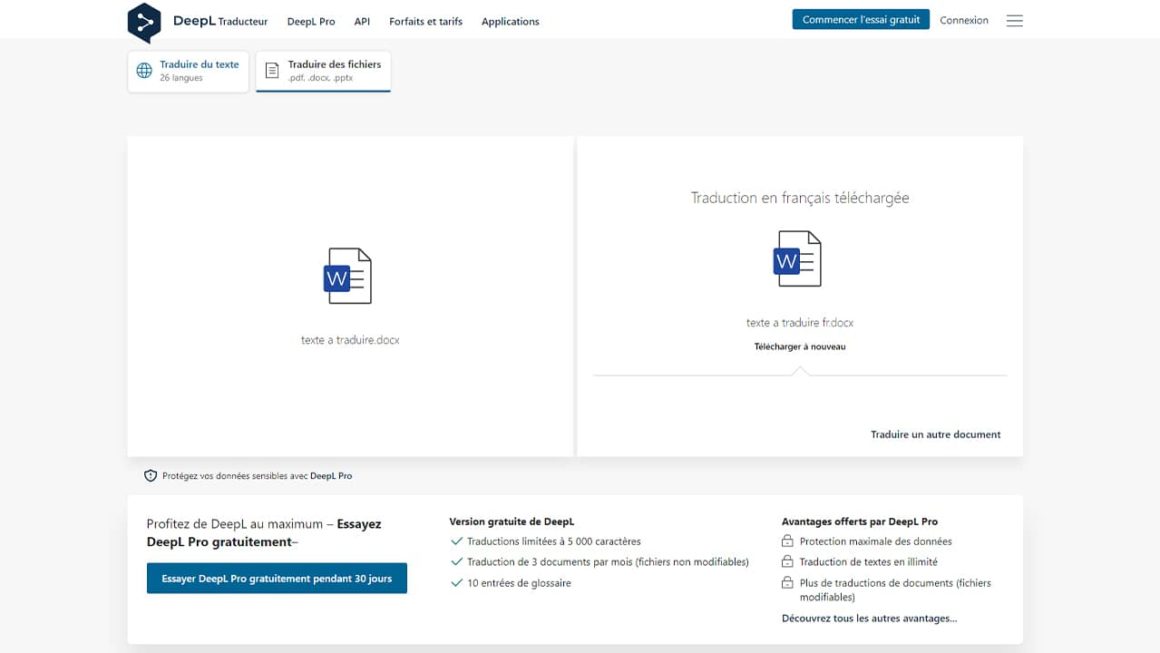Click the translated Word file icon
The width and height of the screenshot is (1160, 653).
coord(798,259)
